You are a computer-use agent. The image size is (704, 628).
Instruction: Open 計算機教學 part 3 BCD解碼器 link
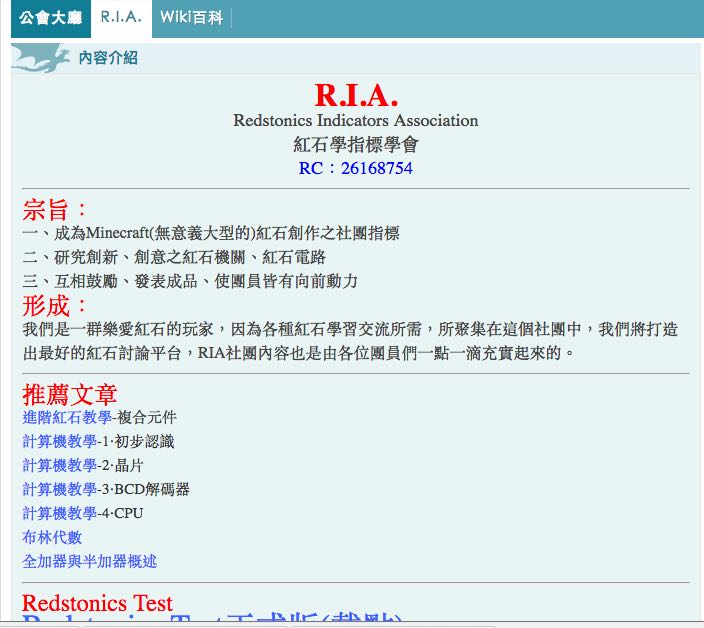click(x=60, y=489)
